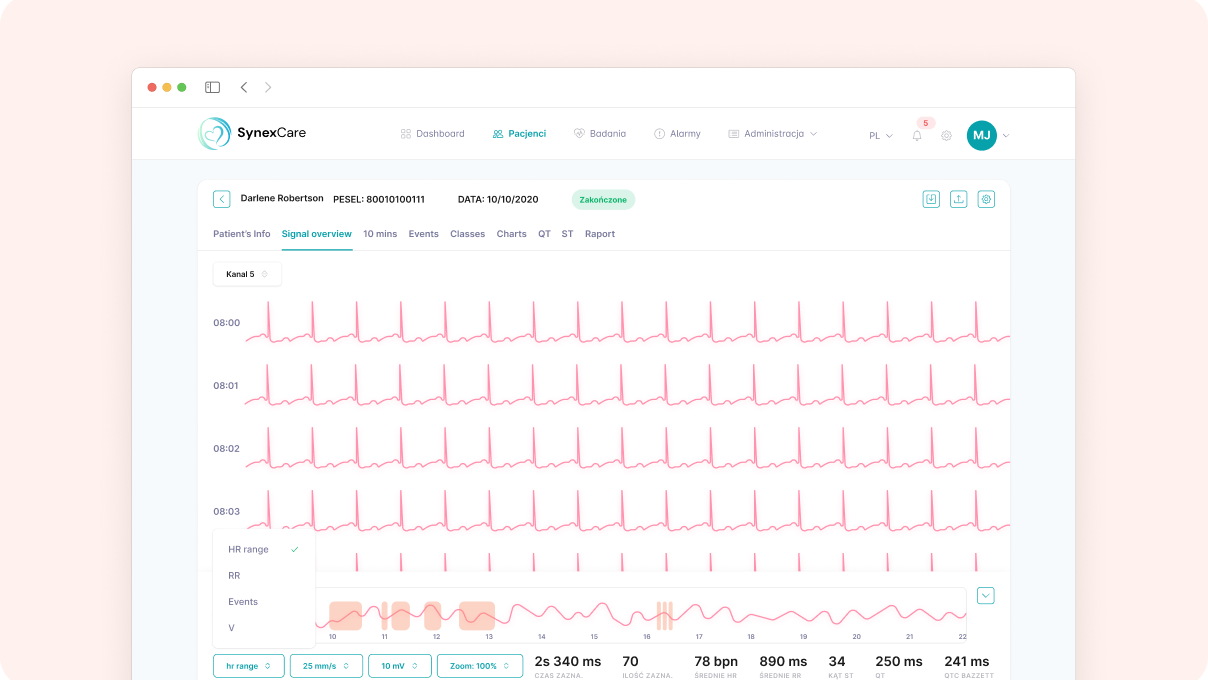Screen dimensions: 1208x680
Task: Switch to the Charts tab
Action: coord(512,234)
